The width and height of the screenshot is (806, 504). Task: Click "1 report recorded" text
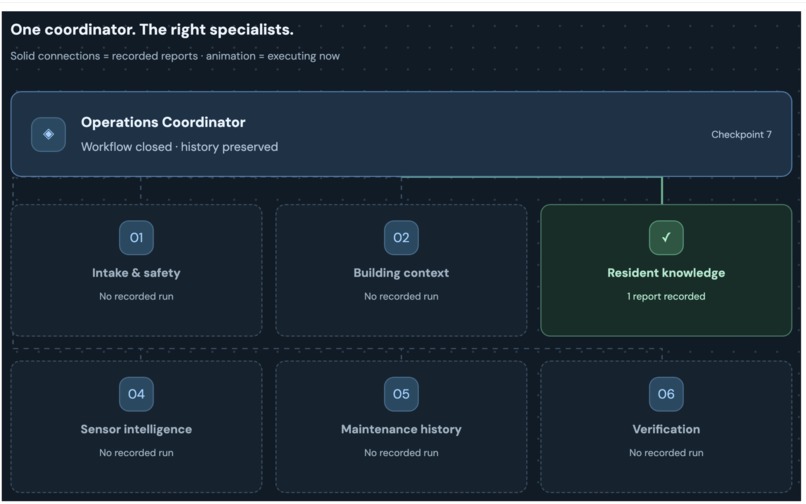point(666,296)
